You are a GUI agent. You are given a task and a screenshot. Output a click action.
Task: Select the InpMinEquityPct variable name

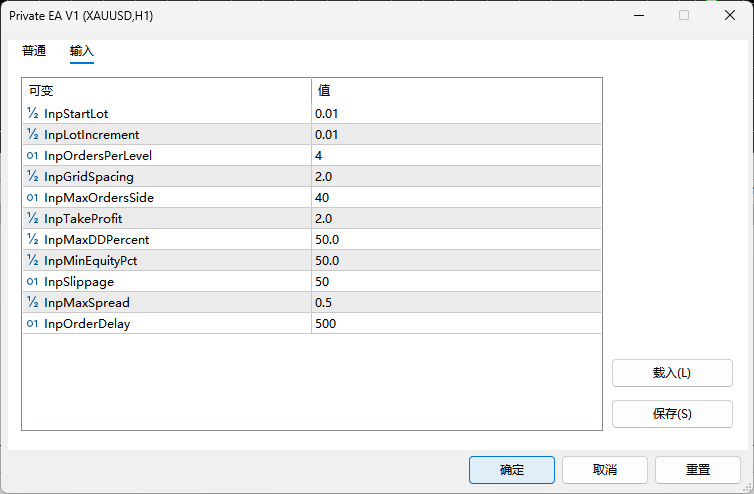(90, 261)
